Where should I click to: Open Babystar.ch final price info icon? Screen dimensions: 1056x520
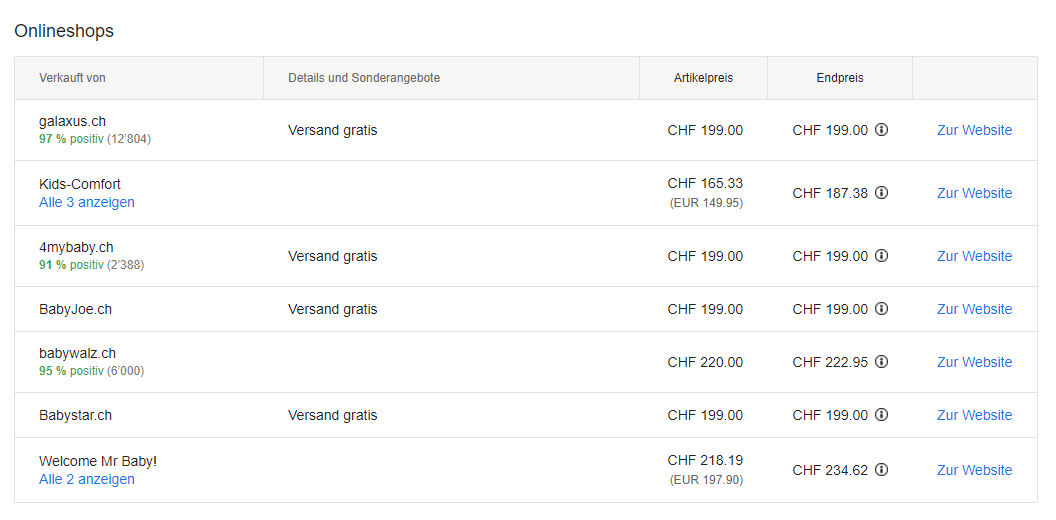click(881, 415)
